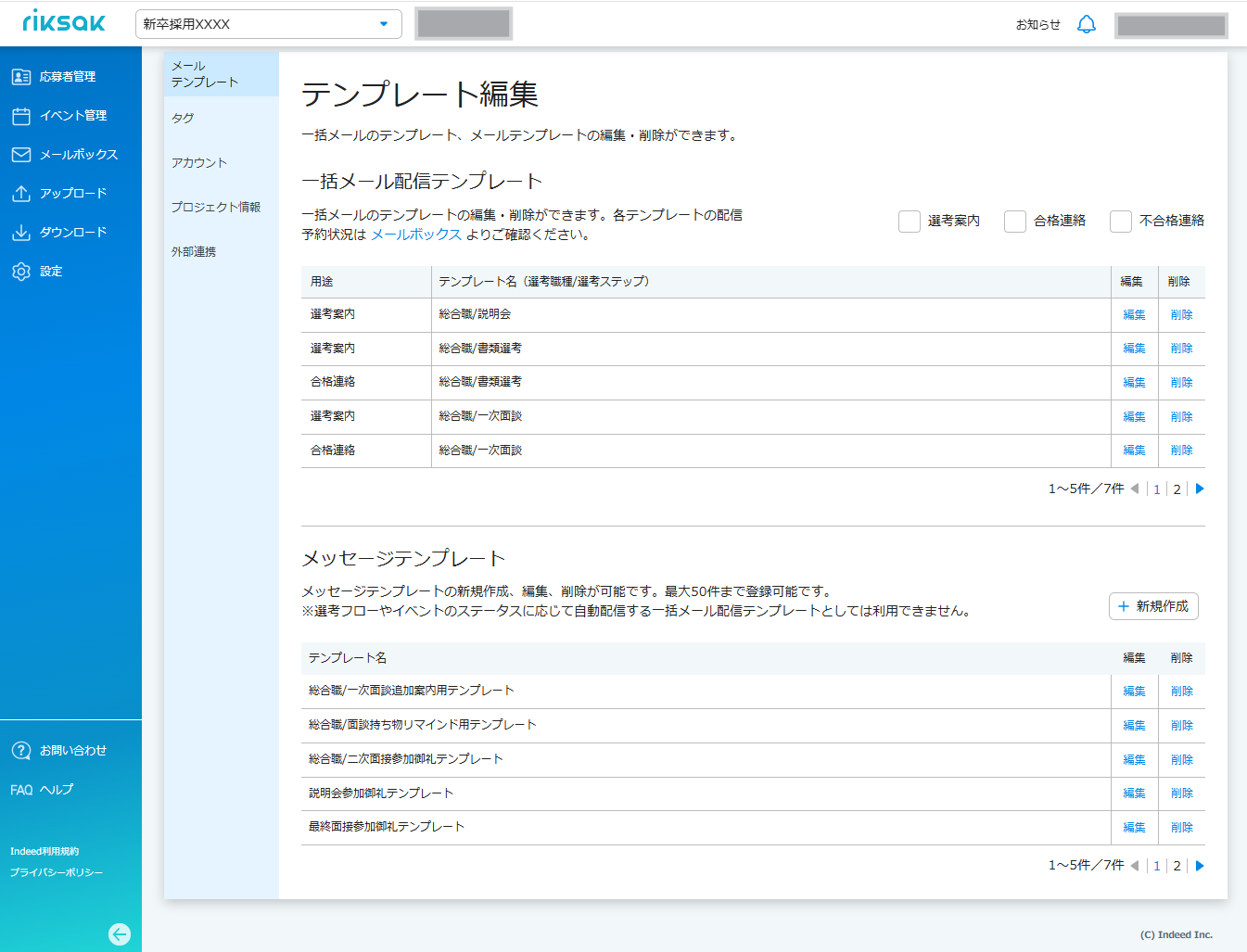This screenshot has width=1247, height=952.
Task: Open プライバシーポリシー link
Action: [57, 872]
